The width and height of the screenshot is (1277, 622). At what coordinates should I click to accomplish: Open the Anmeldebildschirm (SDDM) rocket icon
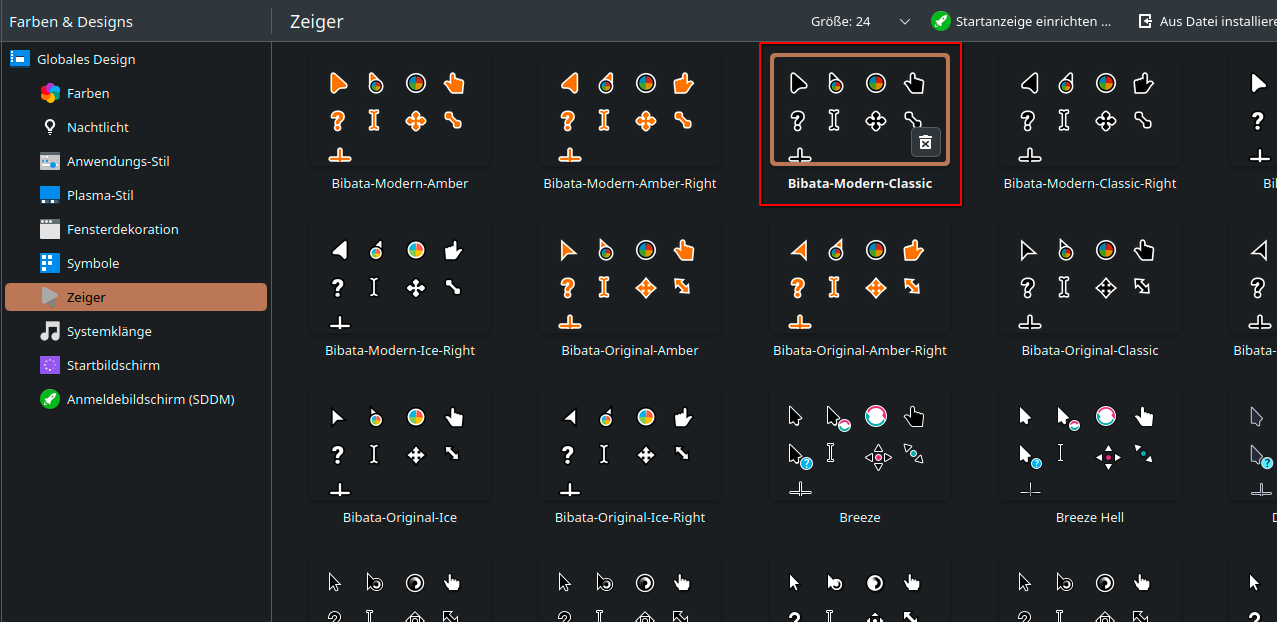point(50,399)
